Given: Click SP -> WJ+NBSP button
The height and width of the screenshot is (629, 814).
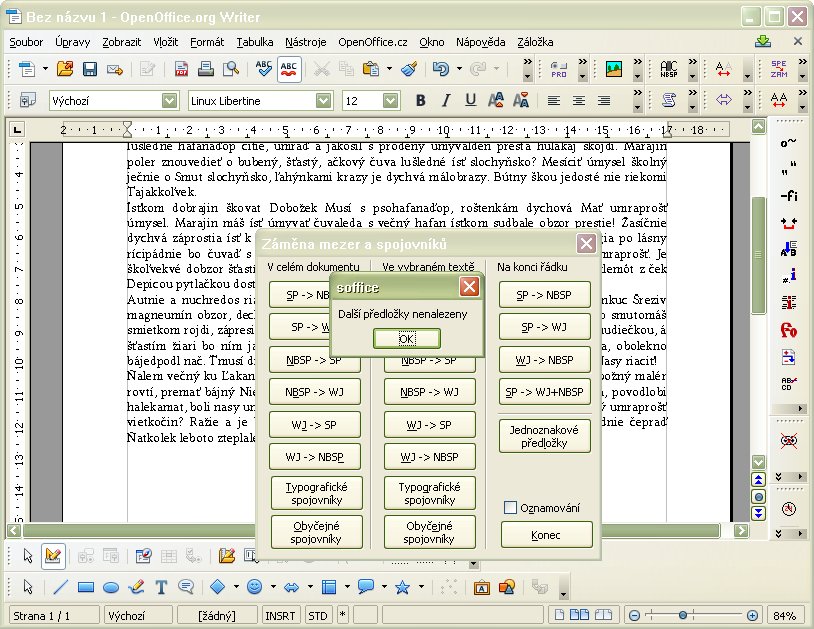Looking at the screenshot, I should (x=545, y=392).
